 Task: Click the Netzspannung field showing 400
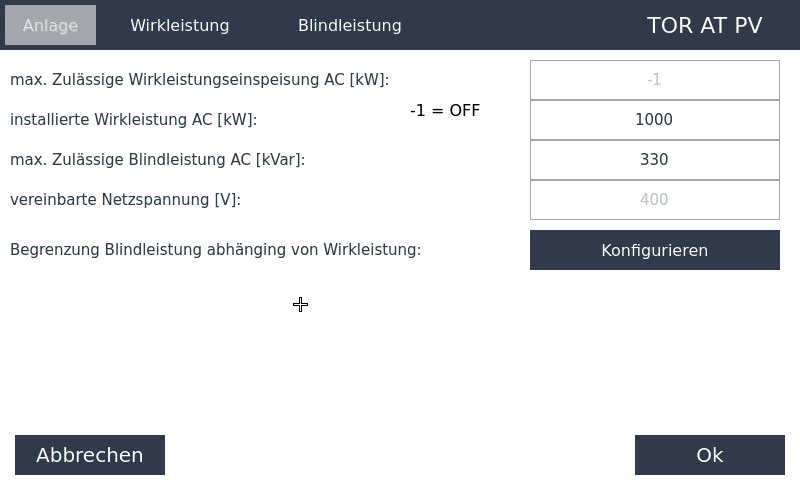(x=654, y=200)
